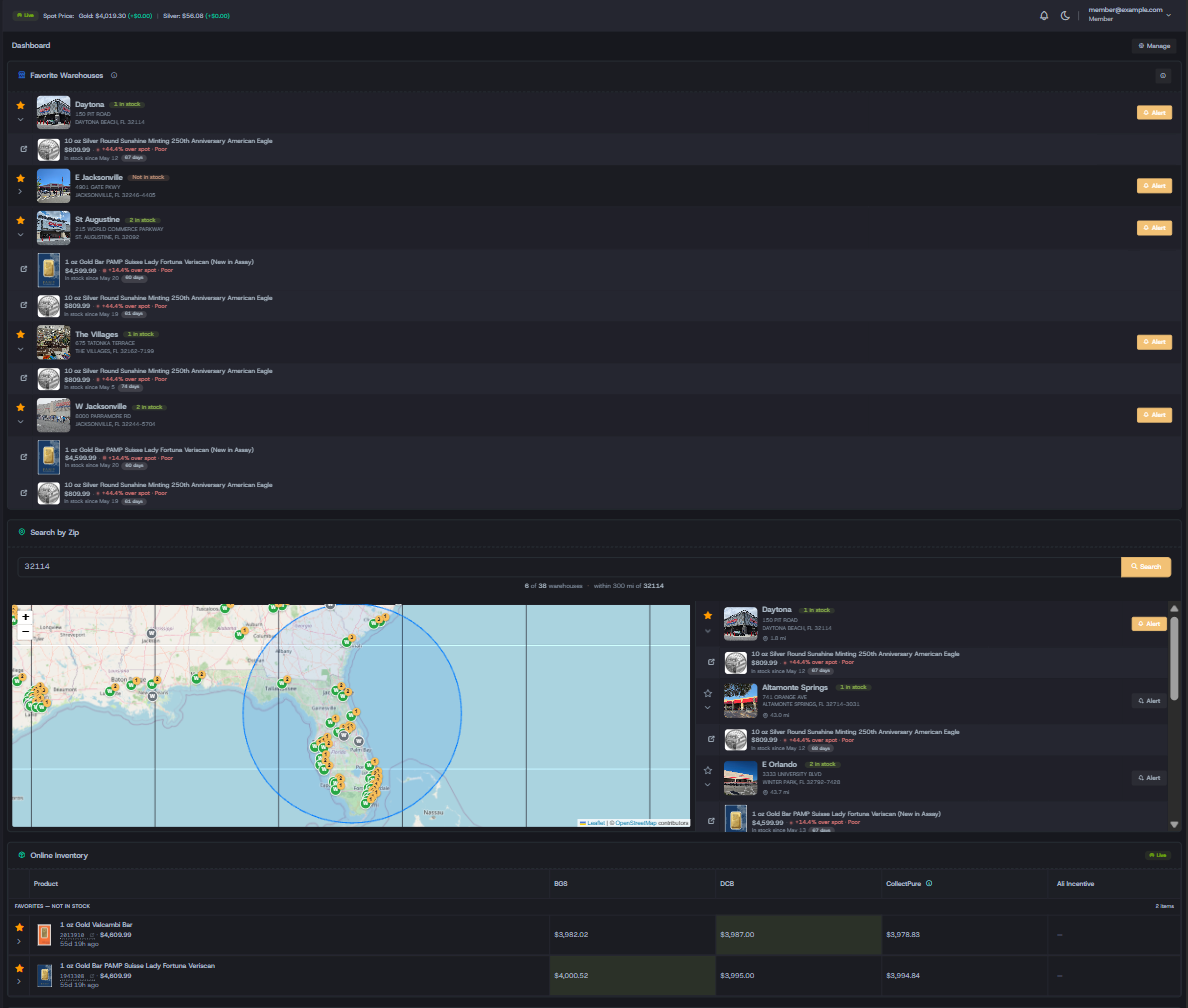Screen dimensions: 1188x1008
Task: Expand 1 oz Gold Valcambi Bar row
Action: click(20, 941)
